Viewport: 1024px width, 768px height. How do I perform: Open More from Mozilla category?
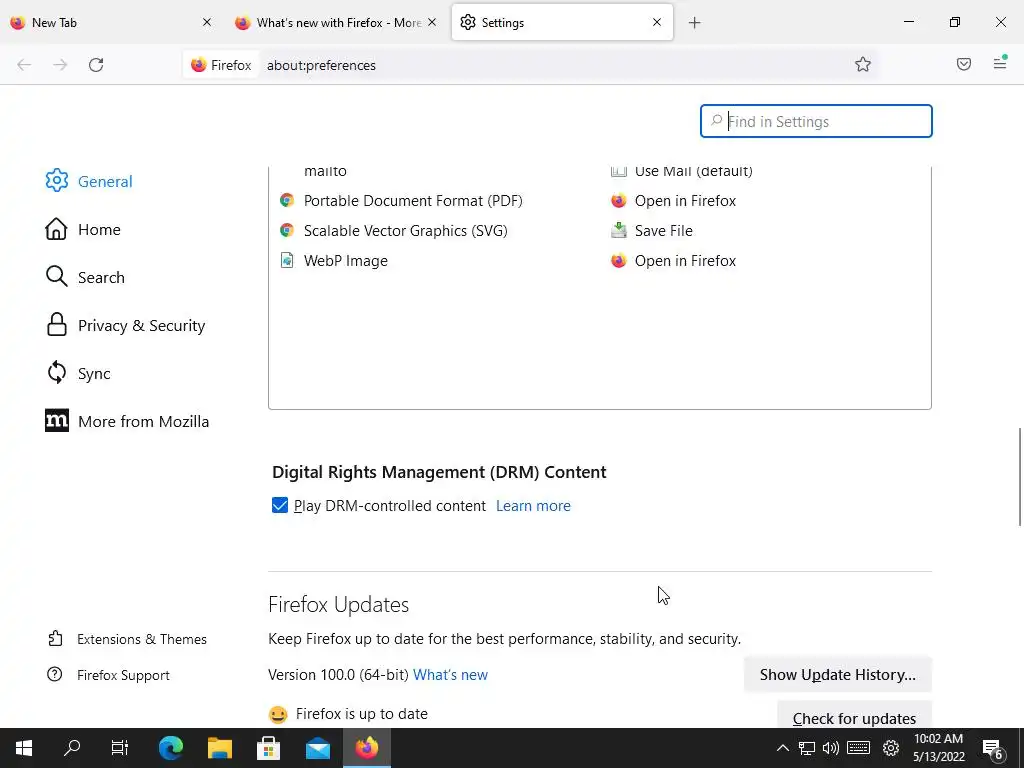click(127, 421)
